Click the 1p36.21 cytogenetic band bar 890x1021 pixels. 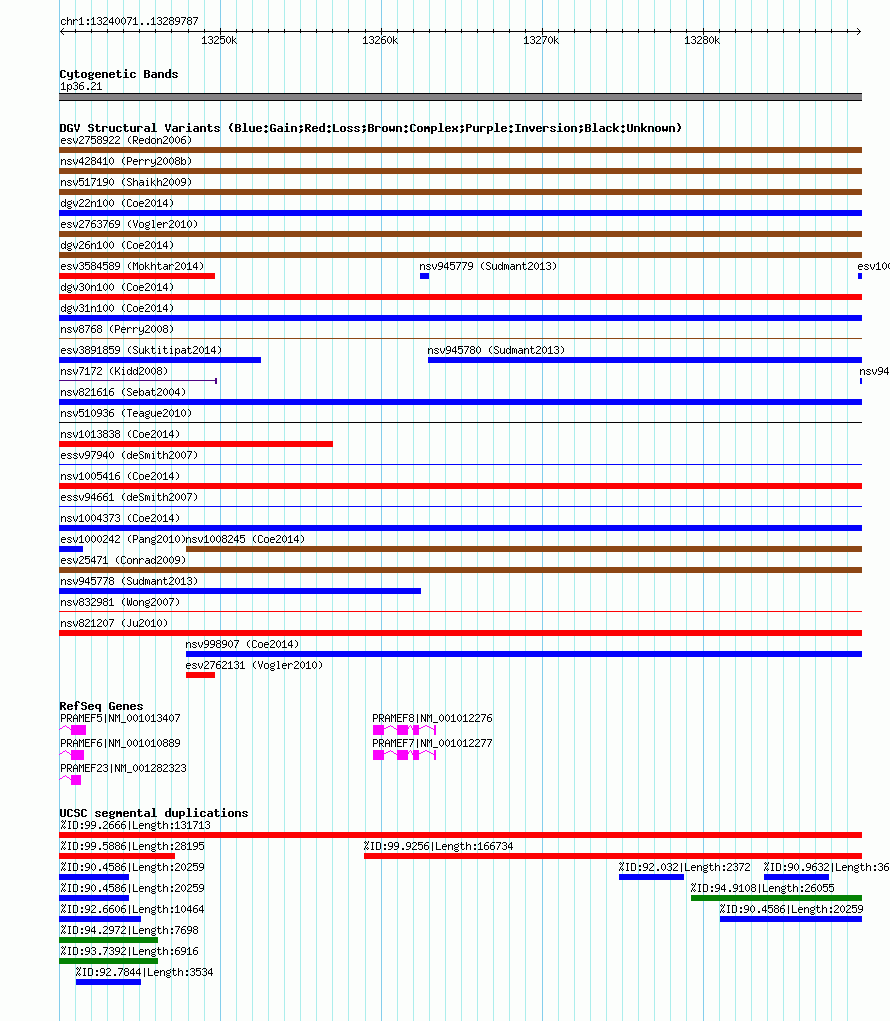[x=460, y=97]
